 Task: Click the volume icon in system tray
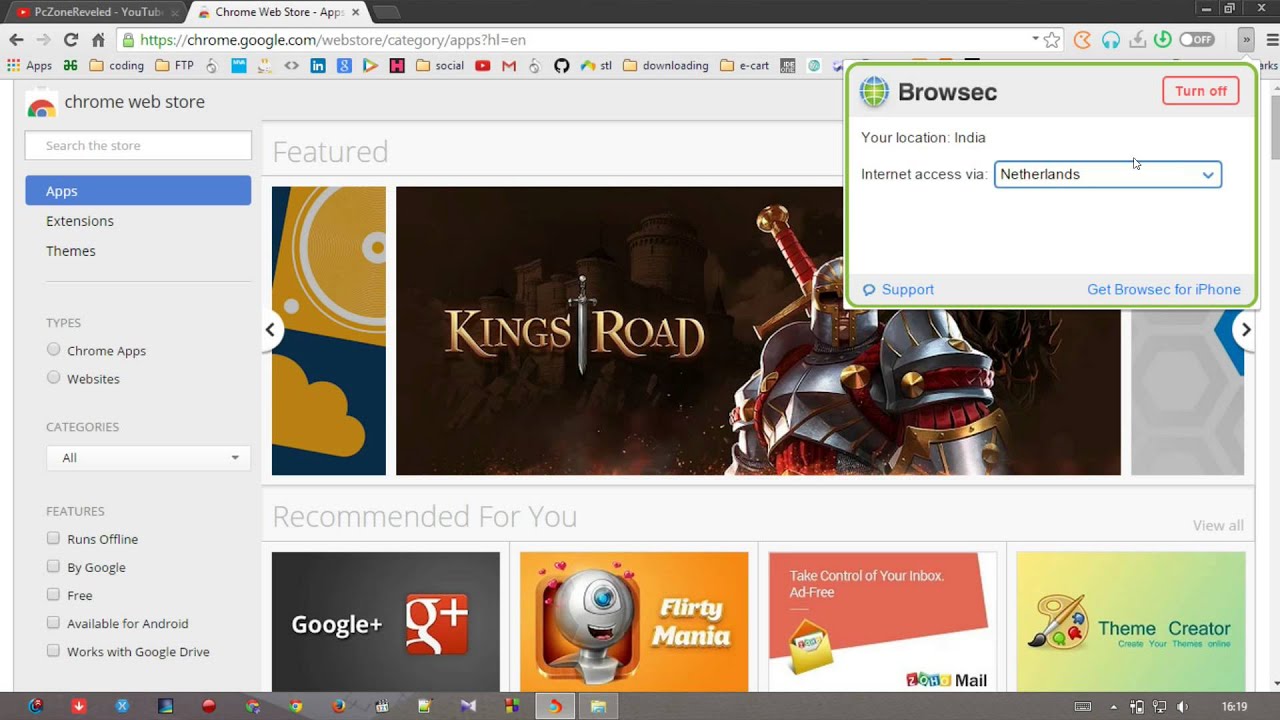1183,706
